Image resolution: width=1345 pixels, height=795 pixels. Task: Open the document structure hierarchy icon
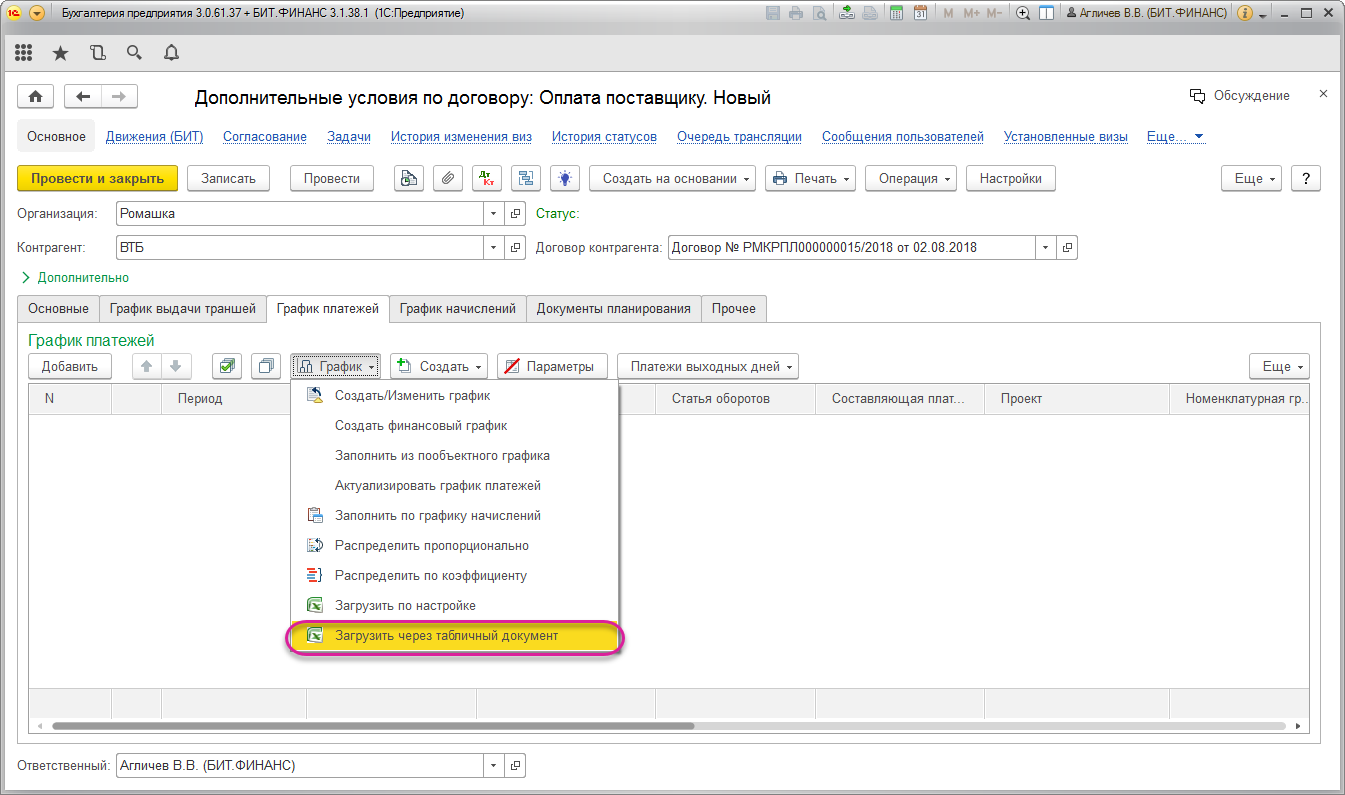[x=526, y=178]
